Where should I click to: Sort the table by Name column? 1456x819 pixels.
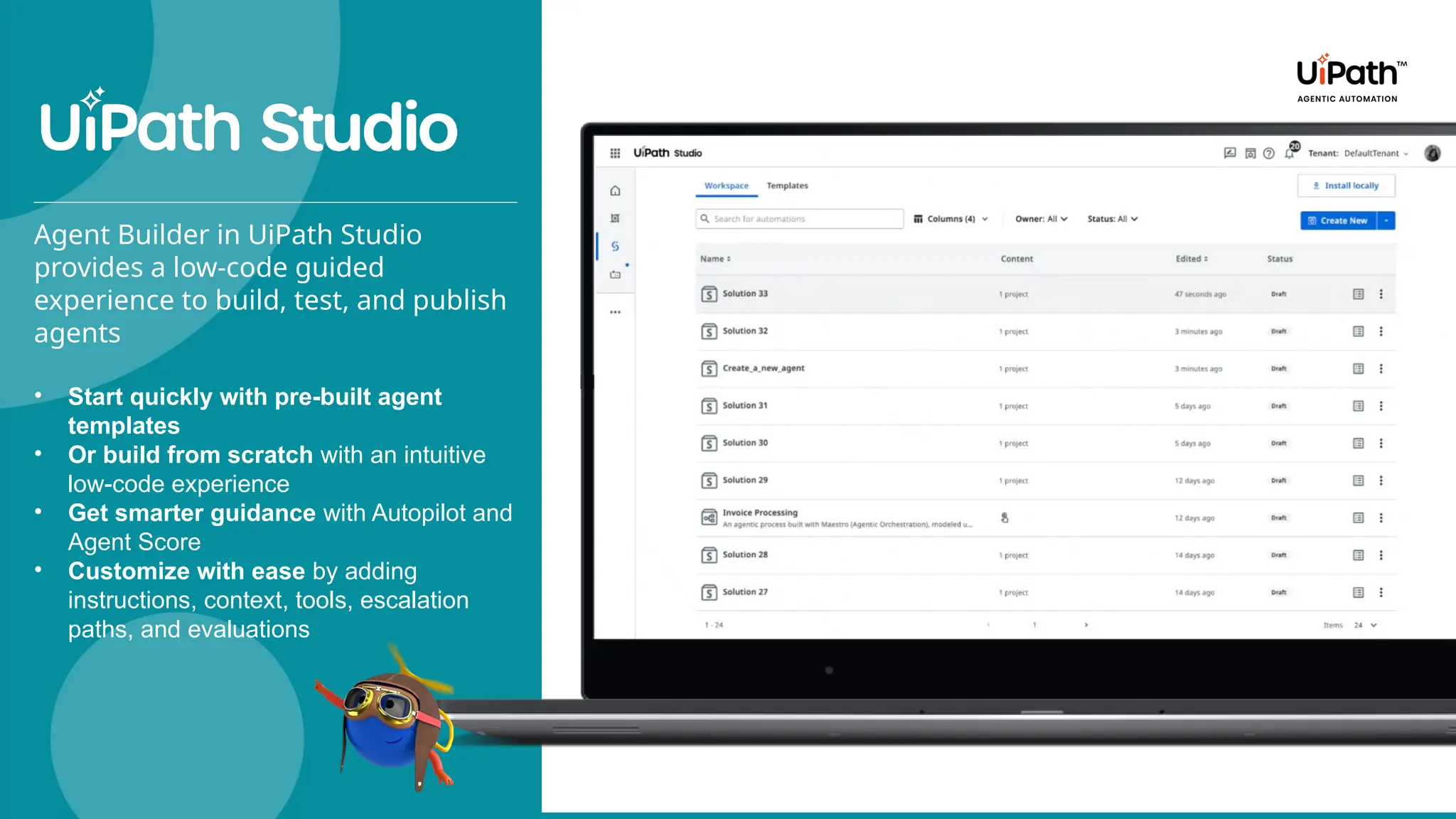[x=715, y=259]
